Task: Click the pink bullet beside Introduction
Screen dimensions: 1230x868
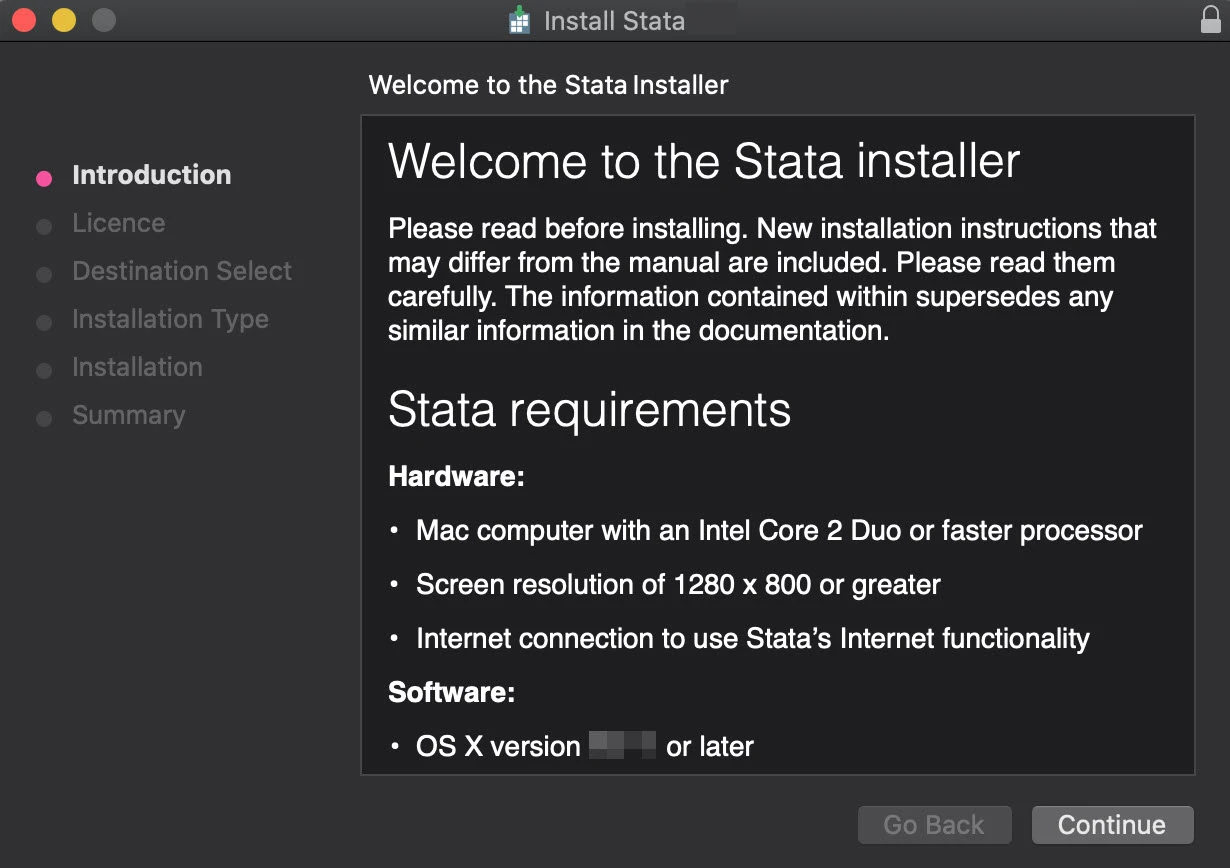Action: click(x=44, y=179)
